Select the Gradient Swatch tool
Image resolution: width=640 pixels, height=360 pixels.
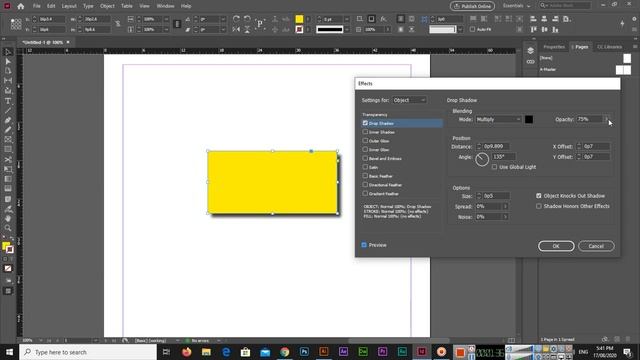pos(8,179)
